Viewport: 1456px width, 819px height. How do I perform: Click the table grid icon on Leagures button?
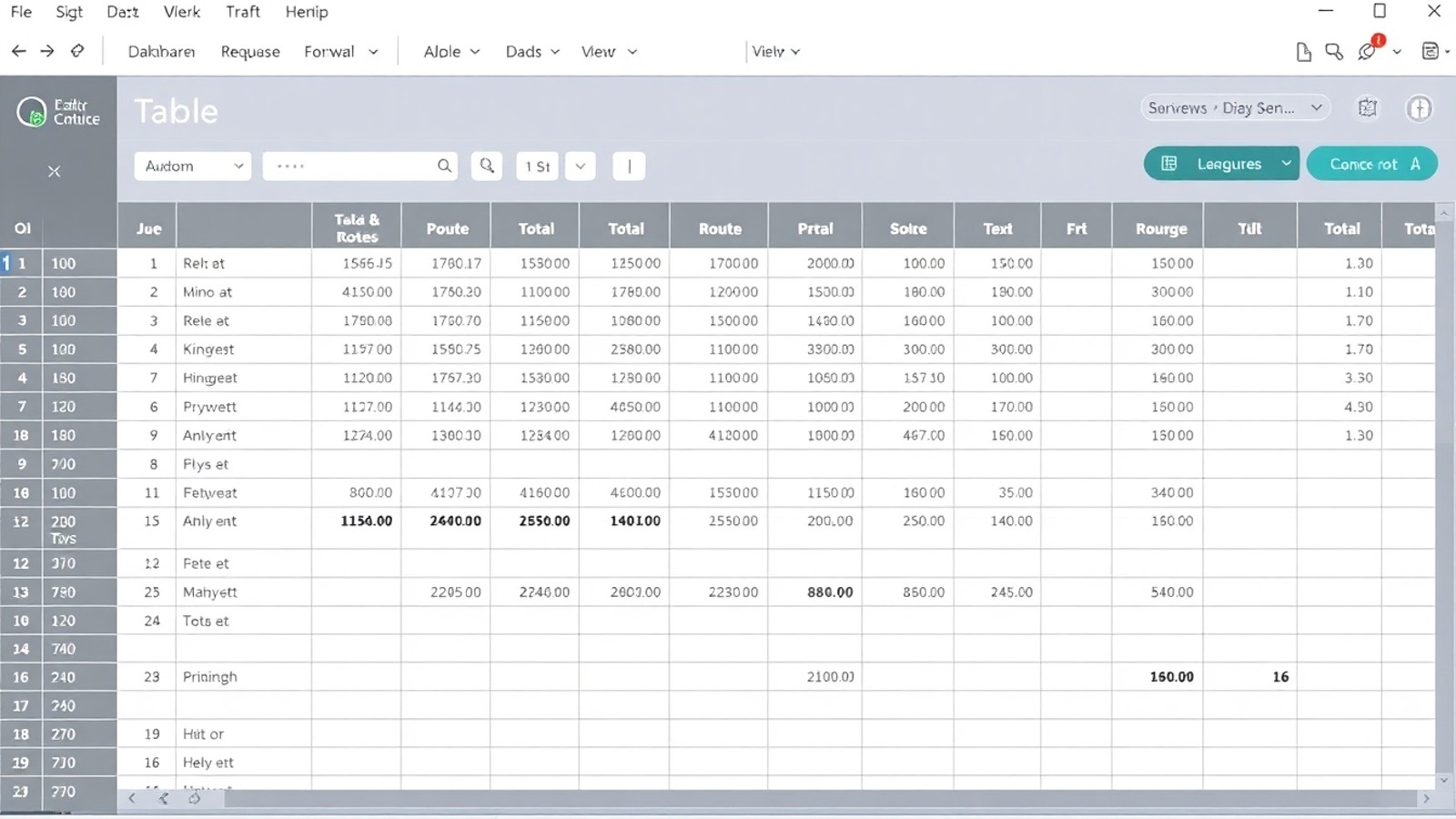(x=1169, y=164)
